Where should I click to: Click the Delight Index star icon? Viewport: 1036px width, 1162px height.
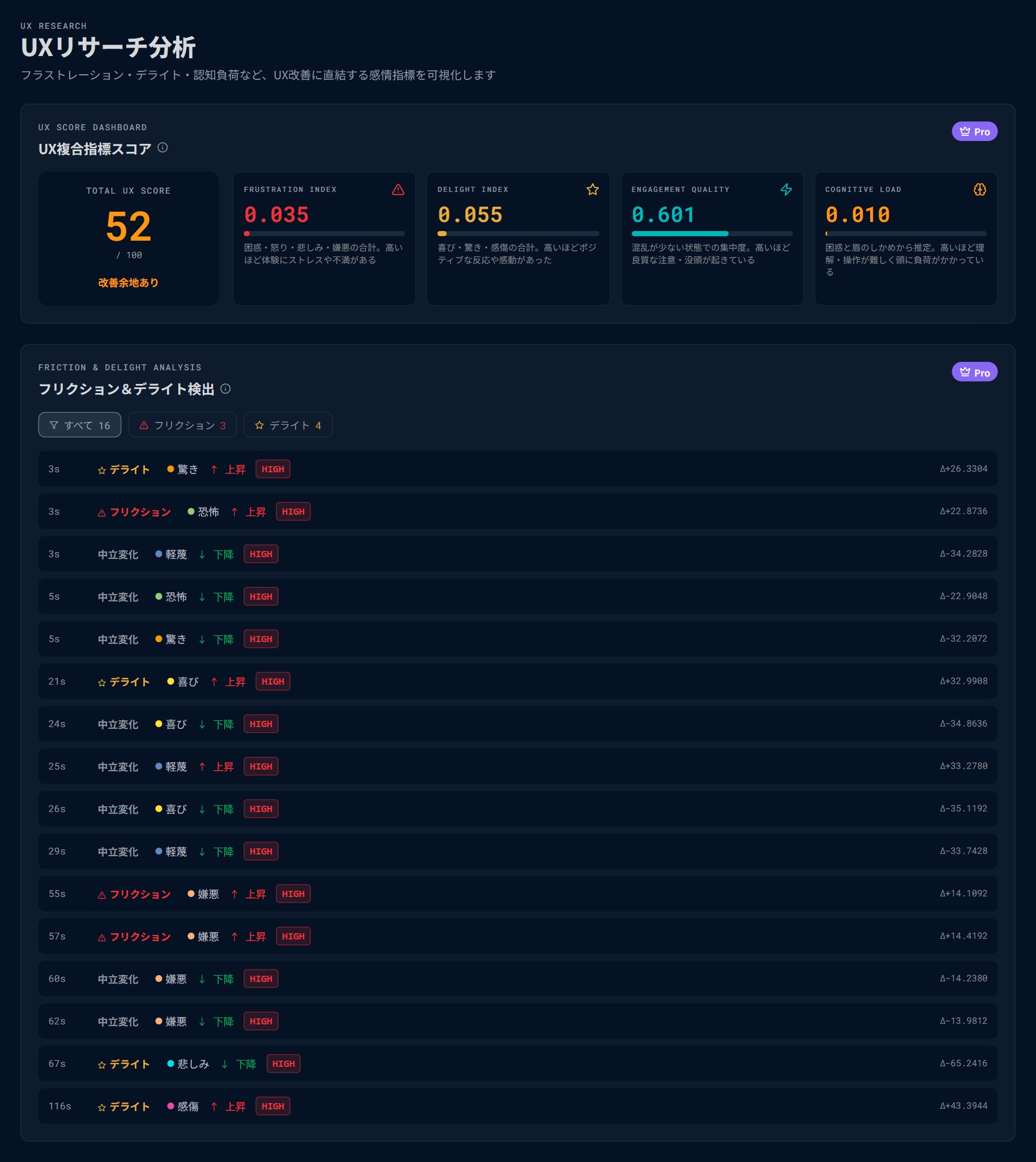tap(593, 190)
